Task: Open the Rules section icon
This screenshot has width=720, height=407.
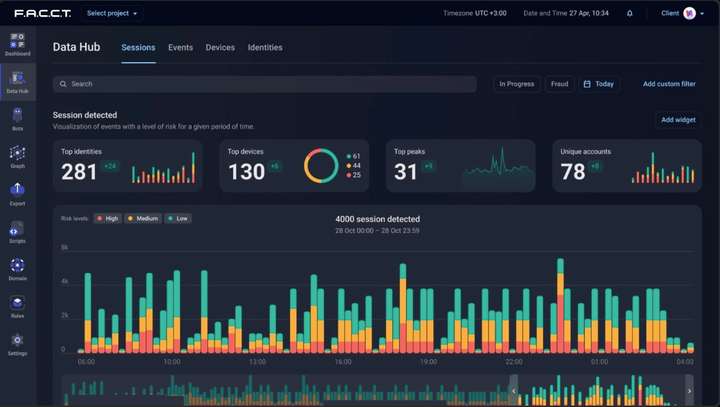Action: [x=18, y=304]
